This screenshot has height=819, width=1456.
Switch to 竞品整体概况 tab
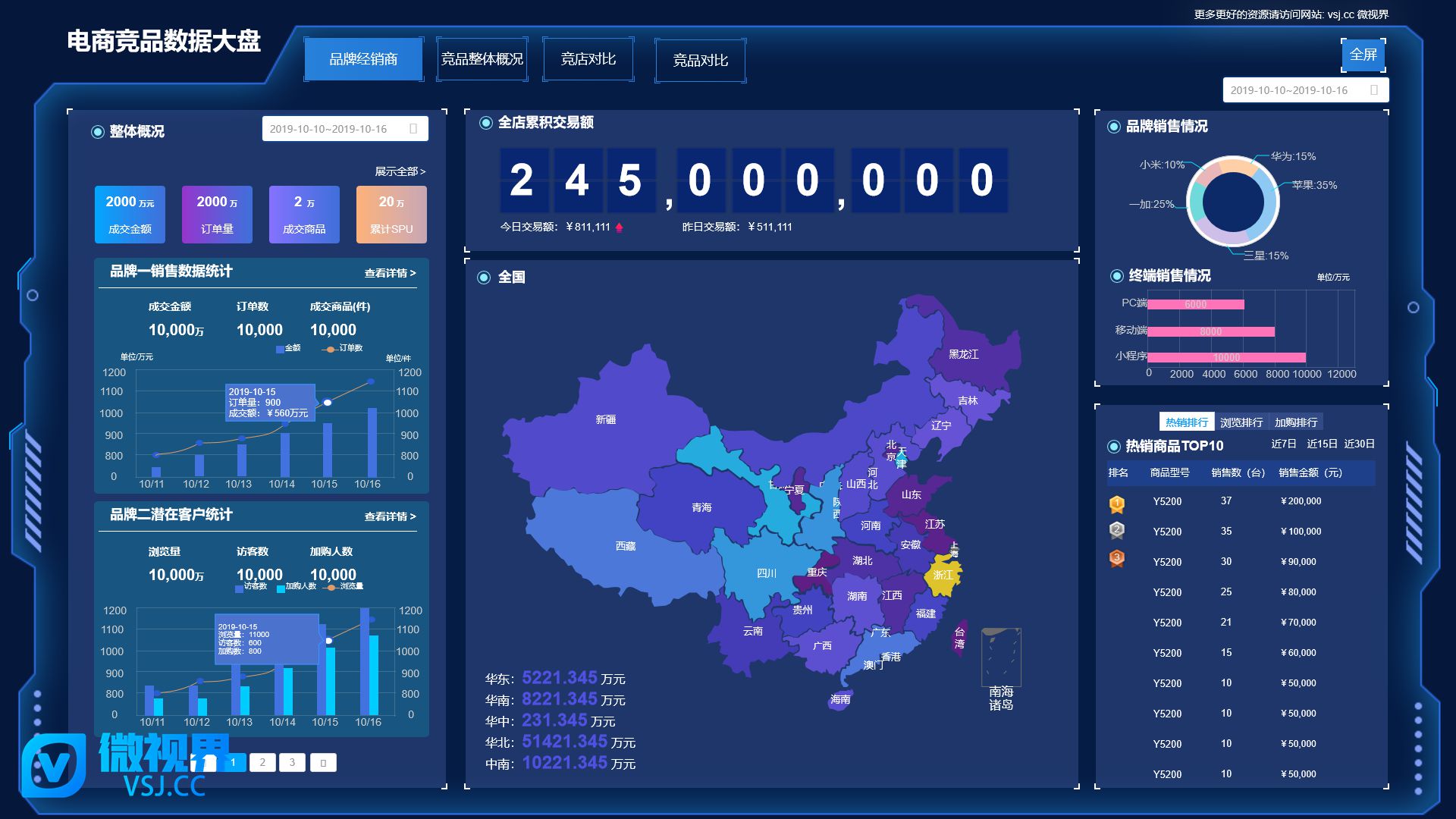482,59
